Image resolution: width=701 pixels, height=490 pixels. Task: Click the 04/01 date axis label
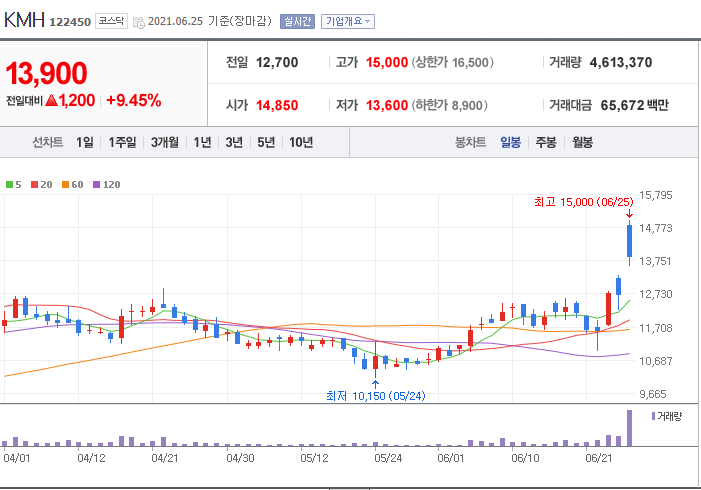17,458
